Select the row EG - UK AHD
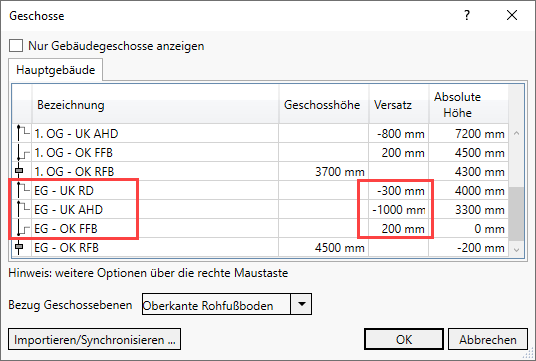The width and height of the screenshot is (536, 361). (260, 210)
